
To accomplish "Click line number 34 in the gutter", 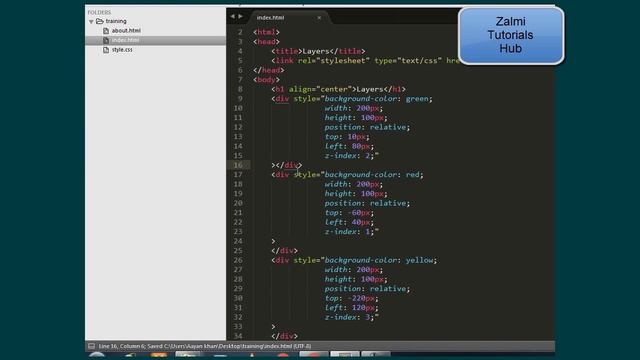I will [238, 336].
